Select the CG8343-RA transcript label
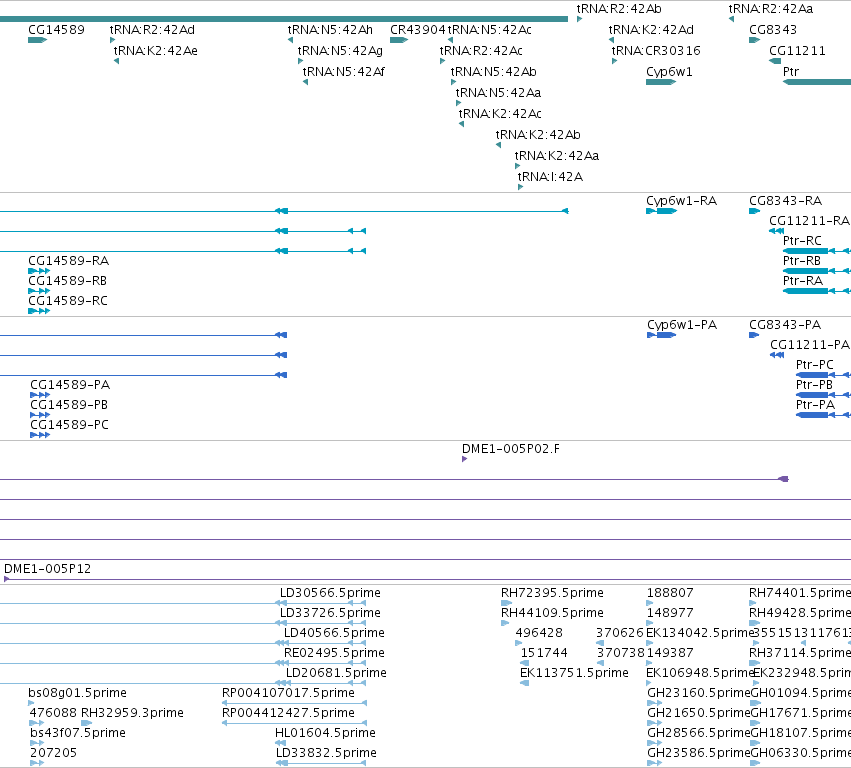 pyautogui.click(x=786, y=201)
